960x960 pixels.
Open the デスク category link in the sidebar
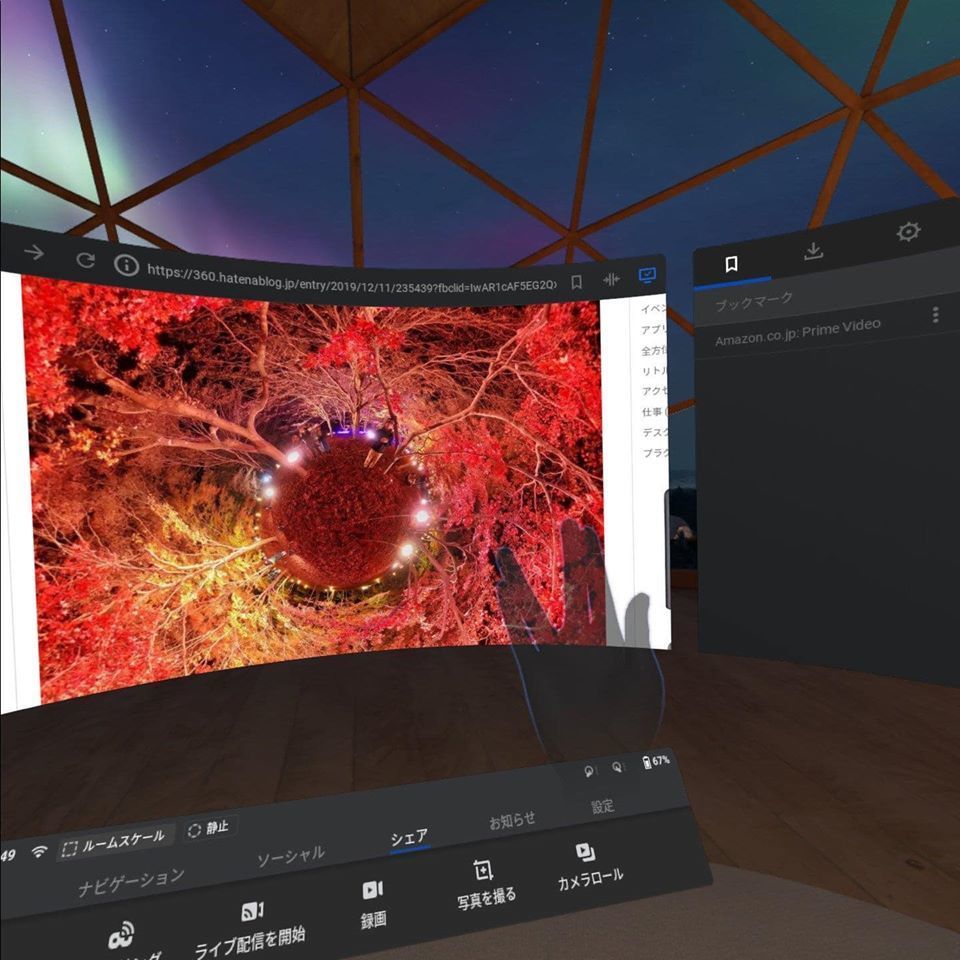pyautogui.click(x=655, y=432)
